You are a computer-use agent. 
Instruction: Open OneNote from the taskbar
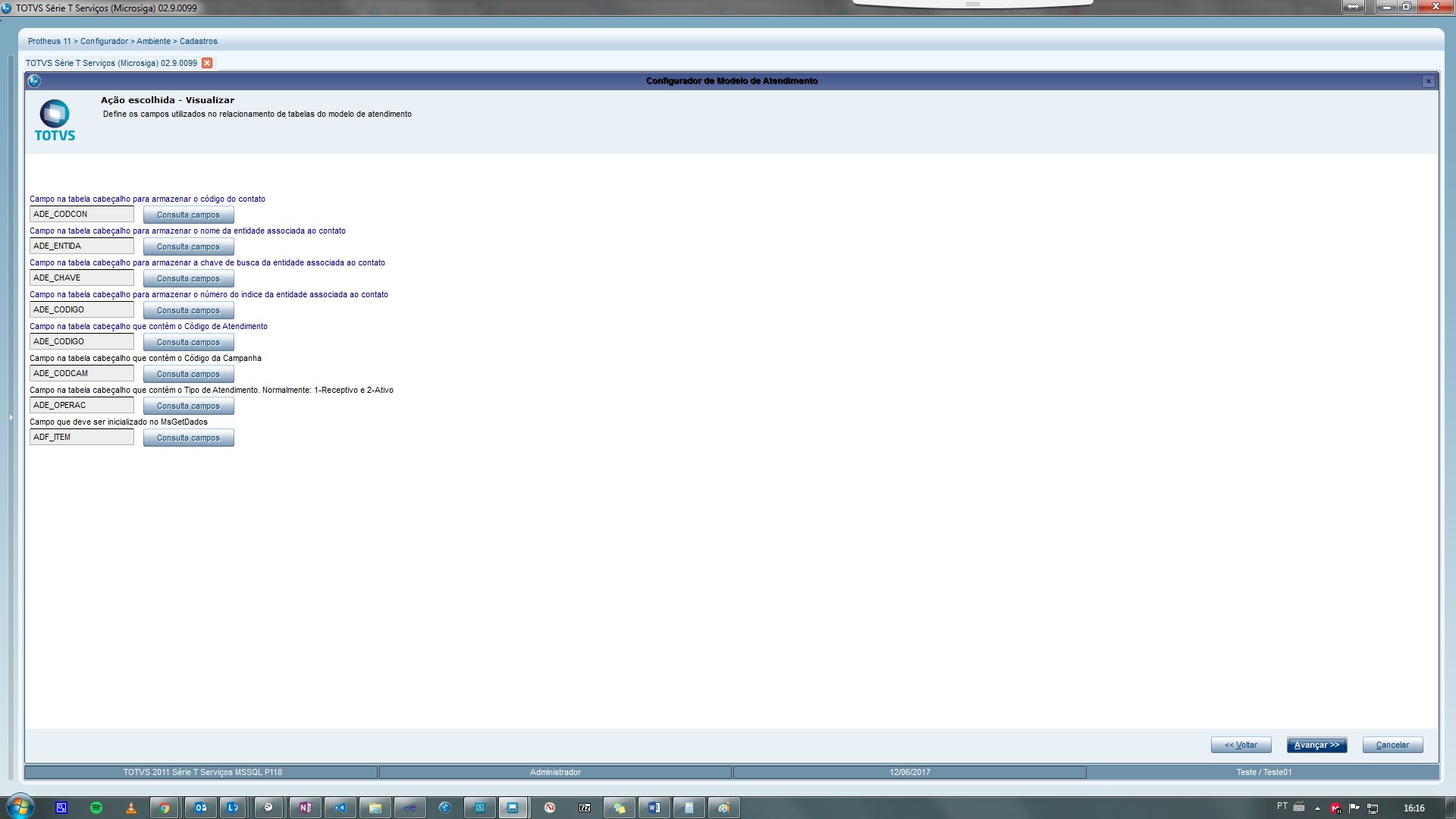305,808
